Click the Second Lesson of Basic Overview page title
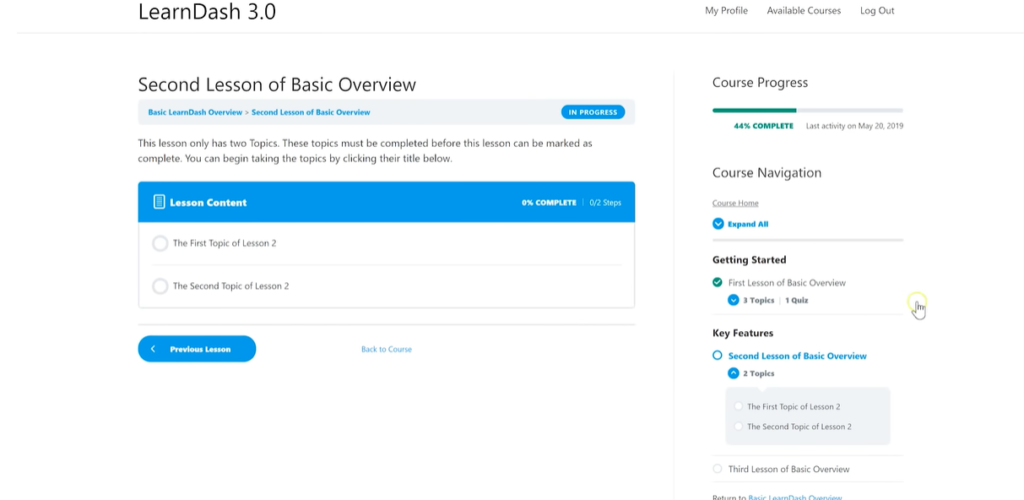Screen dimensions: 1024x500 coord(277,85)
